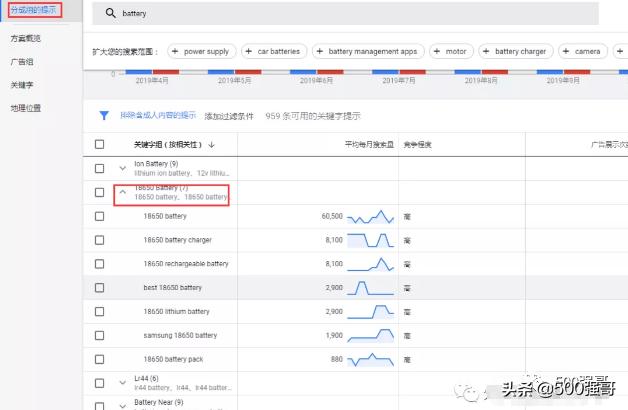Open trend sparkline for samsung 18650 battery
This screenshot has width=628, height=410.
[370, 336]
